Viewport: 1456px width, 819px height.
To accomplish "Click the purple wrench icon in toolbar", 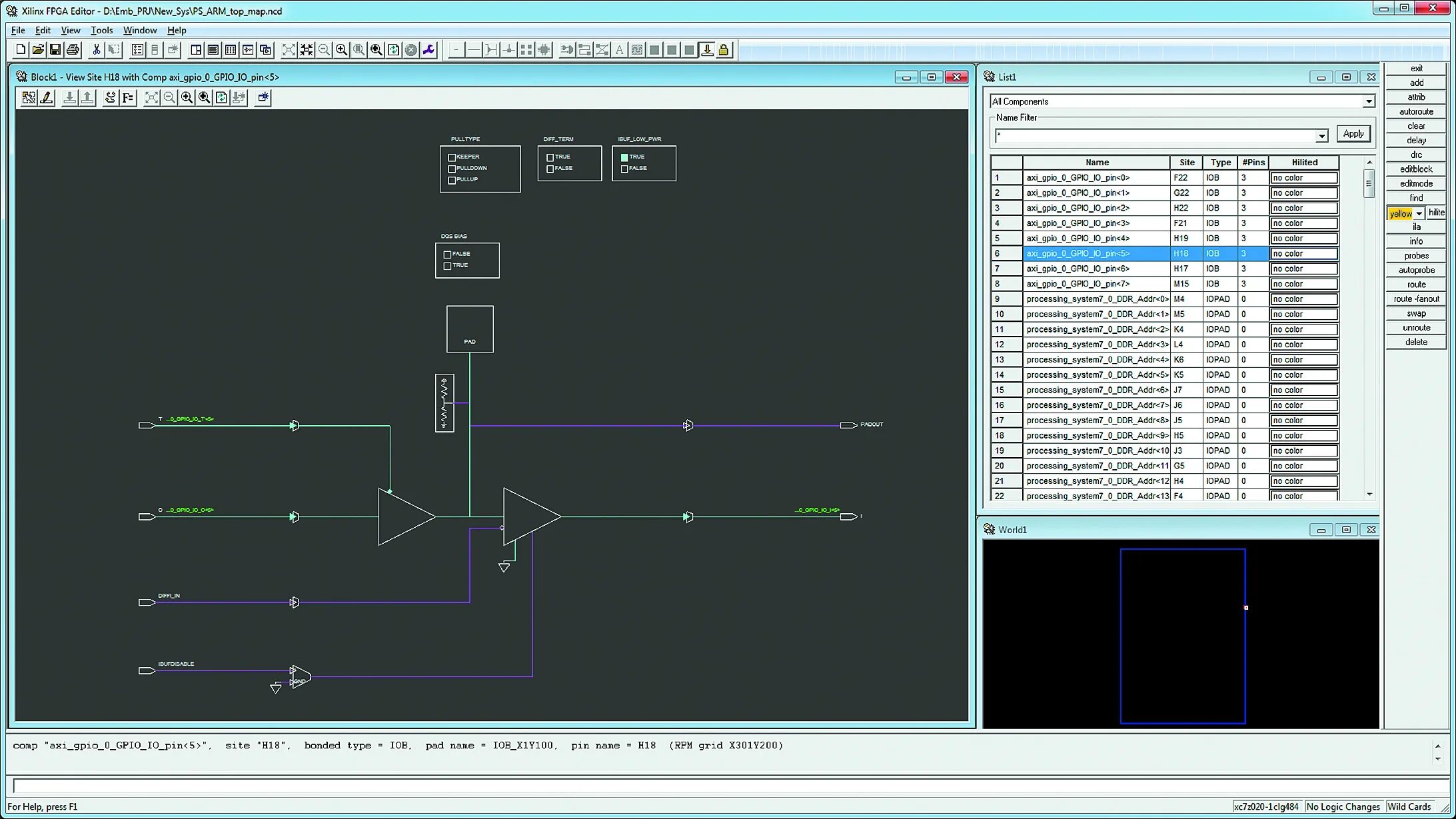I will pos(428,50).
